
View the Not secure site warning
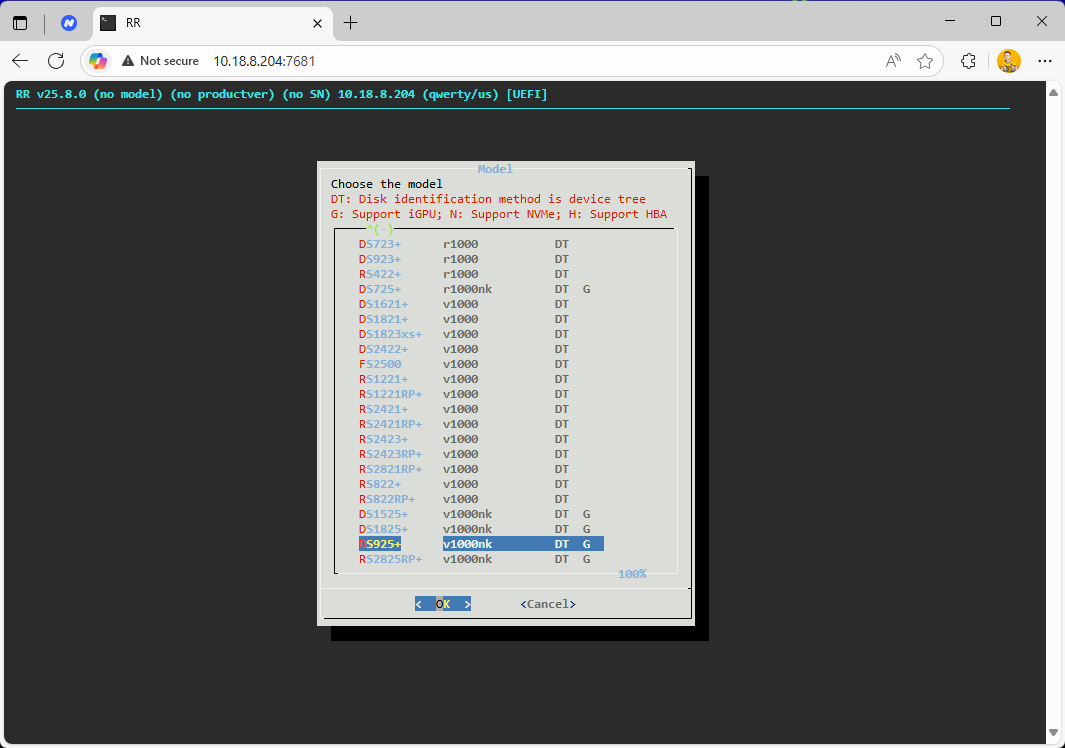160,61
